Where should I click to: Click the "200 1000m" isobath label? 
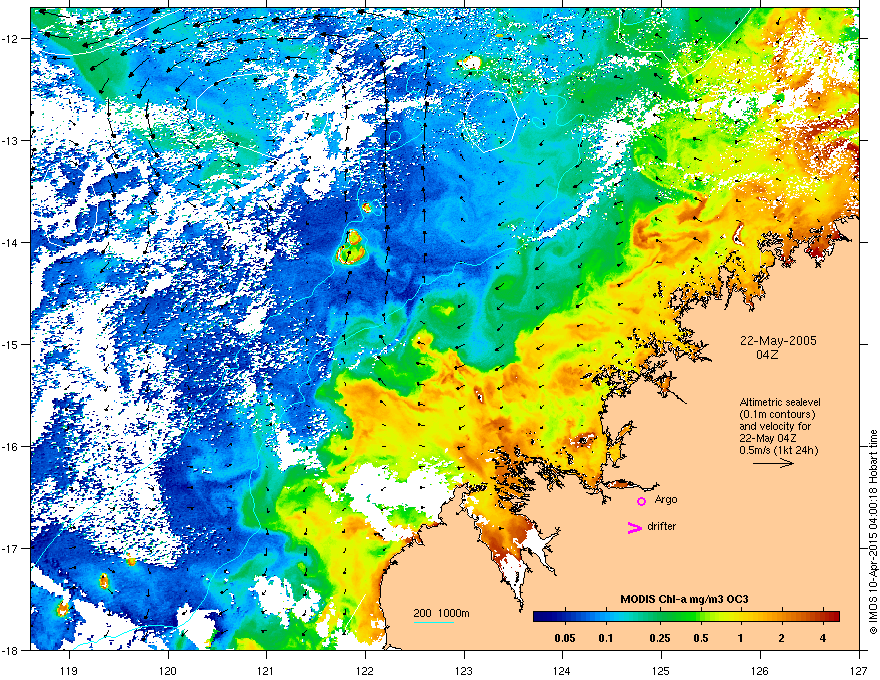[x=441, y=613]
